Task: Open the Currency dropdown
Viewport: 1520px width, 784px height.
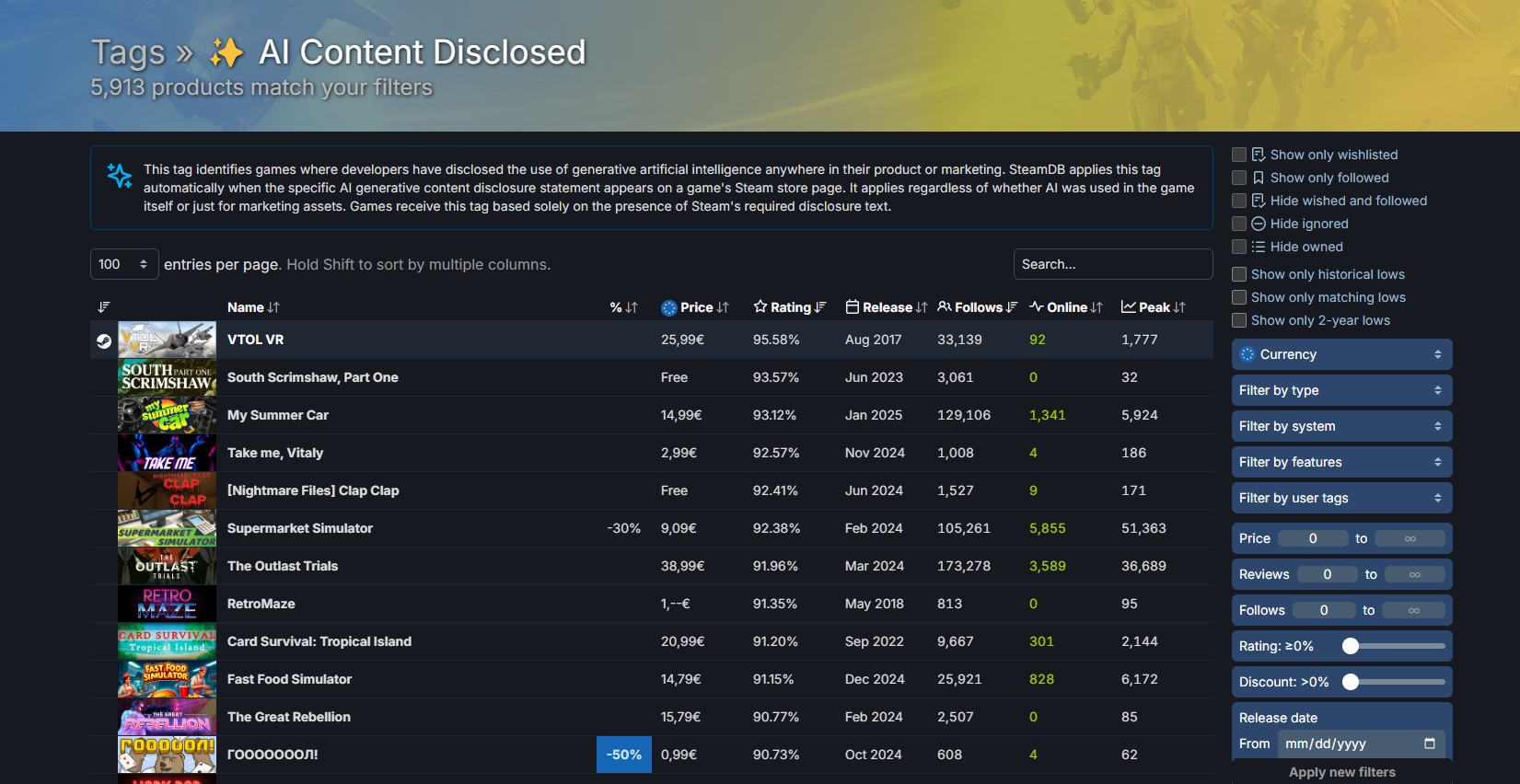Action: [1341, 354]
